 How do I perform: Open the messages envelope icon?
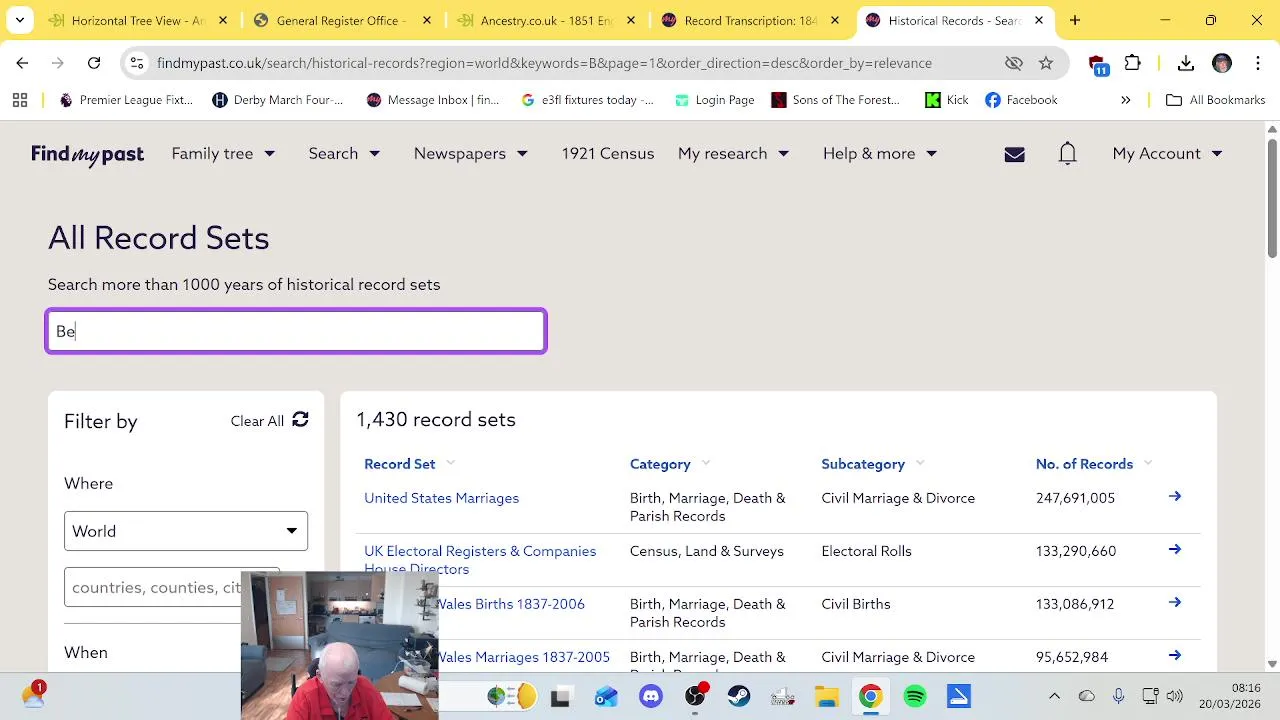[x=1014, y=154]
